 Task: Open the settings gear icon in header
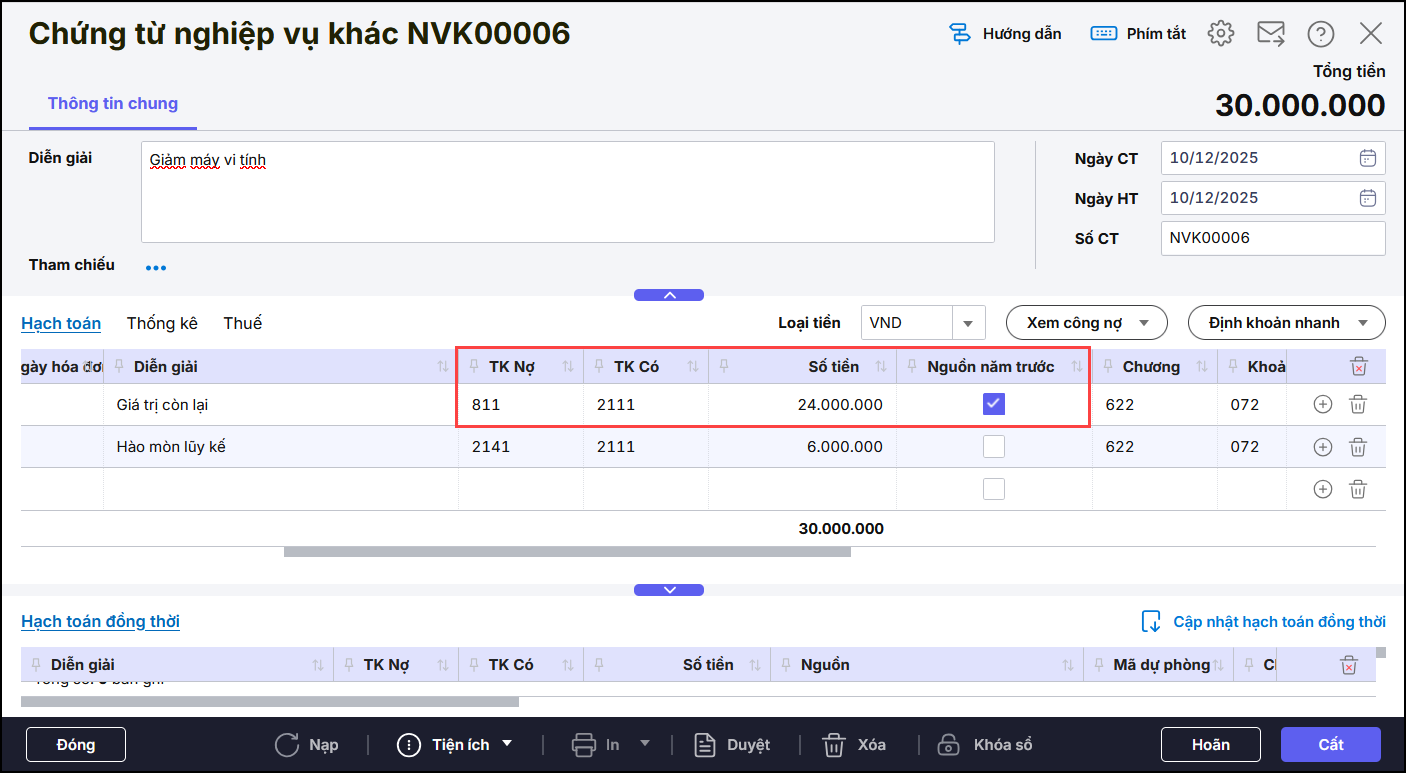point(1220,33)
